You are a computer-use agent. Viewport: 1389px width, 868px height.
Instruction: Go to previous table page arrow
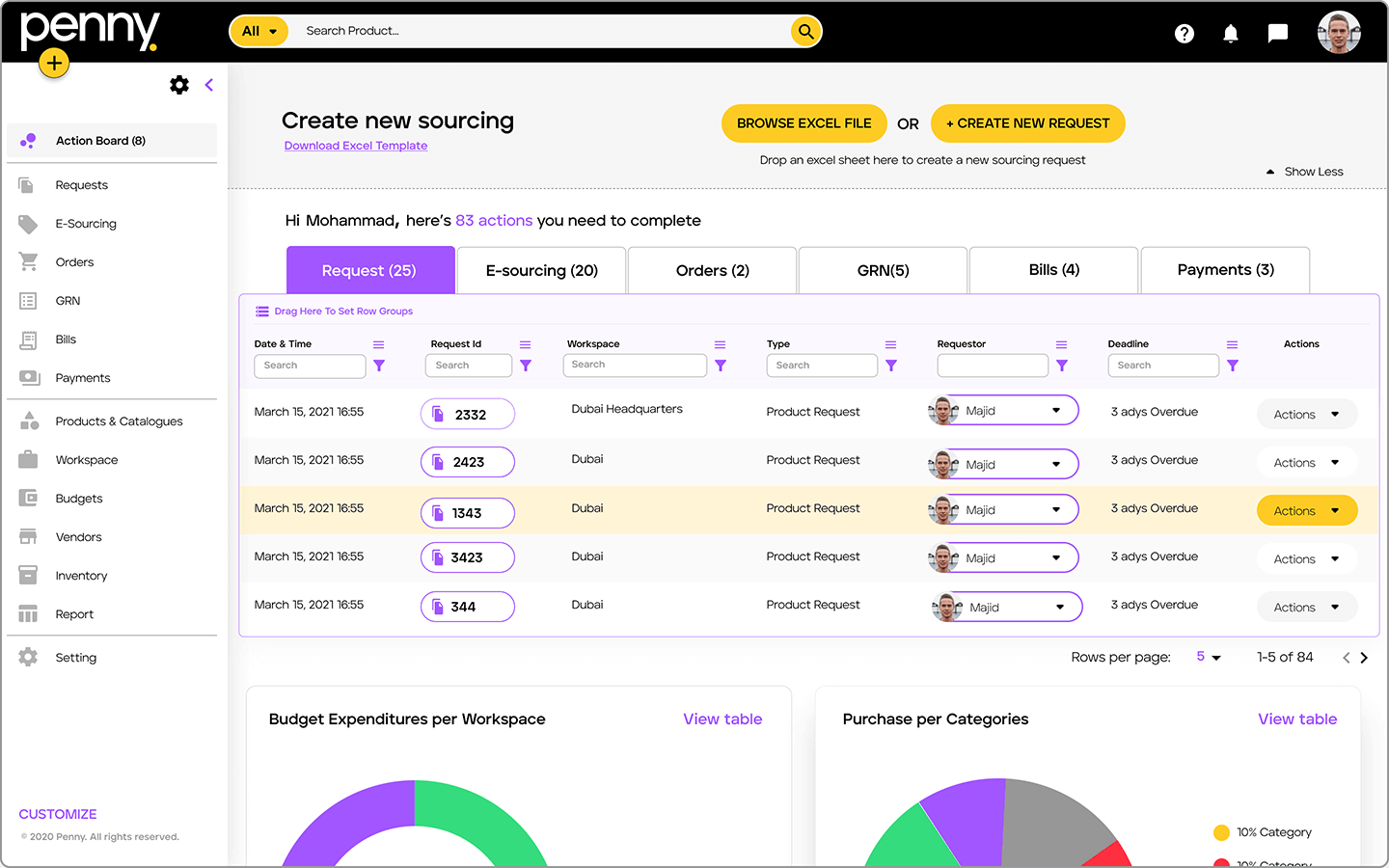(x=1347, y=658)
